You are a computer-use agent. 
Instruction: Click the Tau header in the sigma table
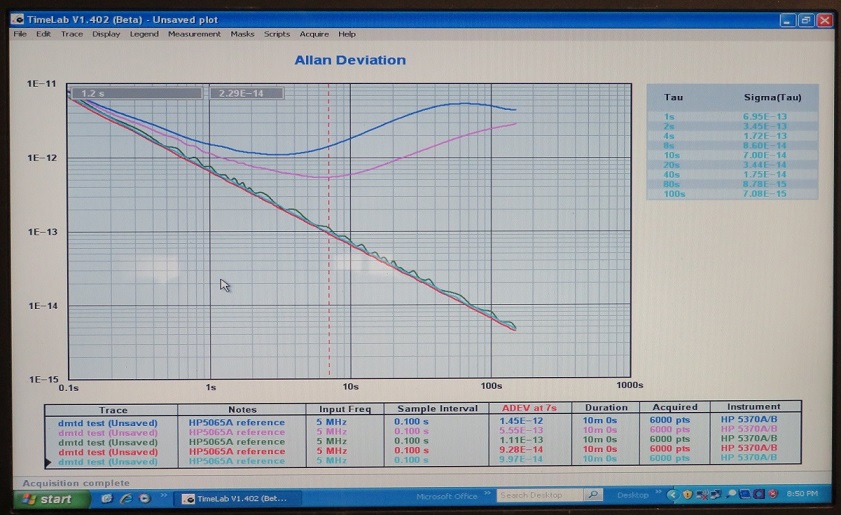click(673, 98)
